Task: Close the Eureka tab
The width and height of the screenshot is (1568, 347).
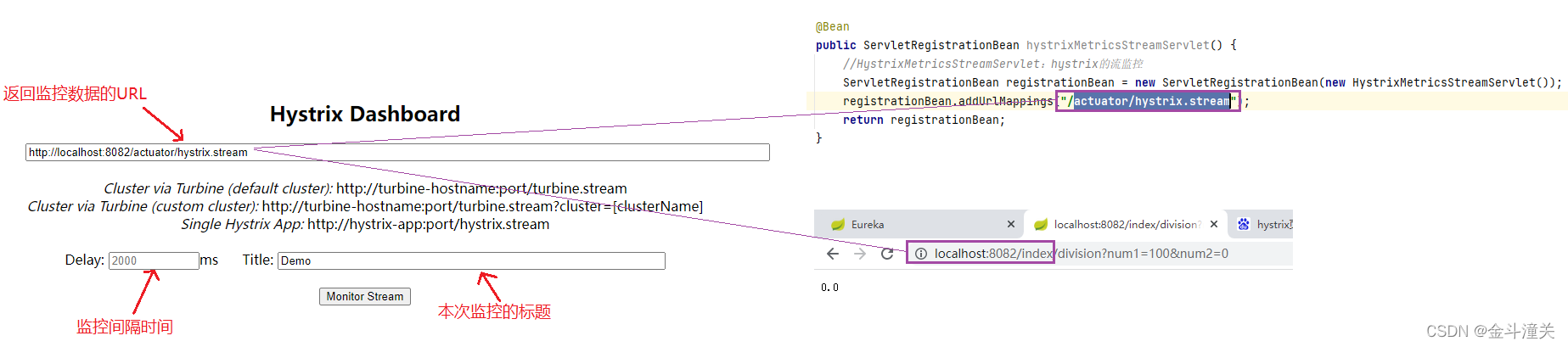Action: click(1011, 225)
